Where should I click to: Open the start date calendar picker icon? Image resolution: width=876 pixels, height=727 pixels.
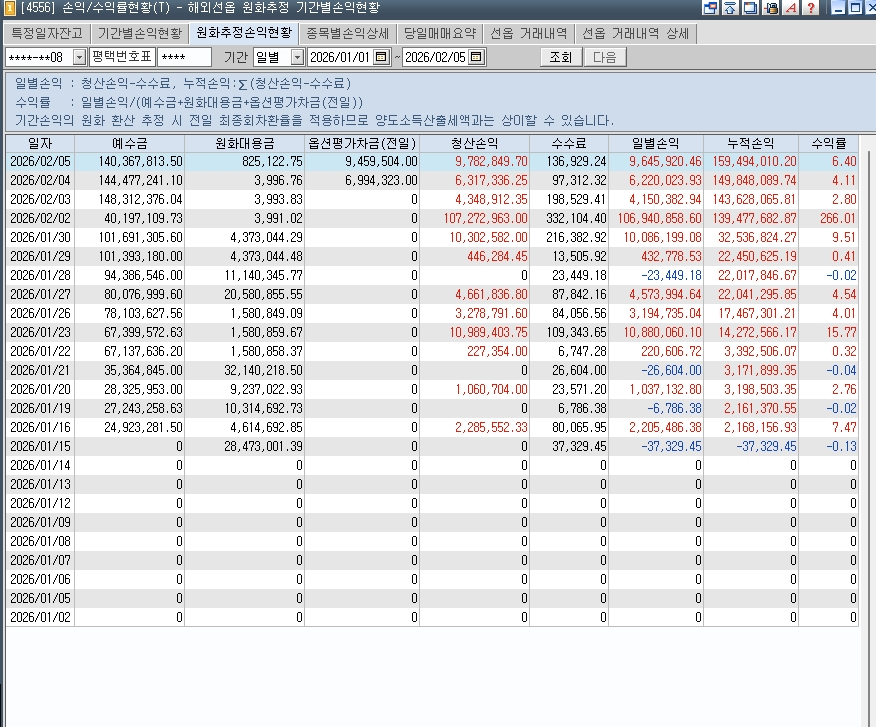pos(381,57)
